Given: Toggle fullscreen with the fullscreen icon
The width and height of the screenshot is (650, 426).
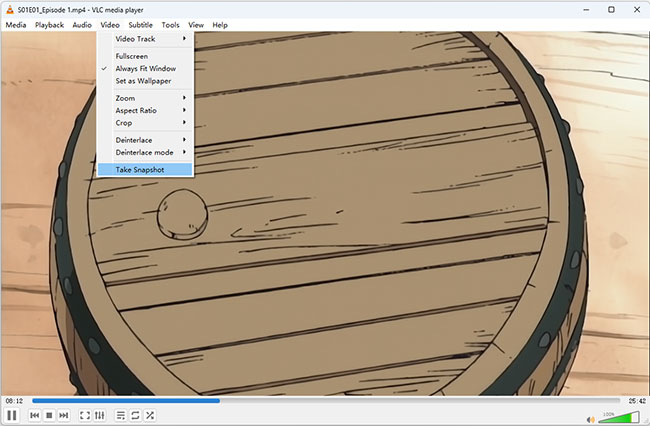Looking at the screenshot, I should click(85, 415).
